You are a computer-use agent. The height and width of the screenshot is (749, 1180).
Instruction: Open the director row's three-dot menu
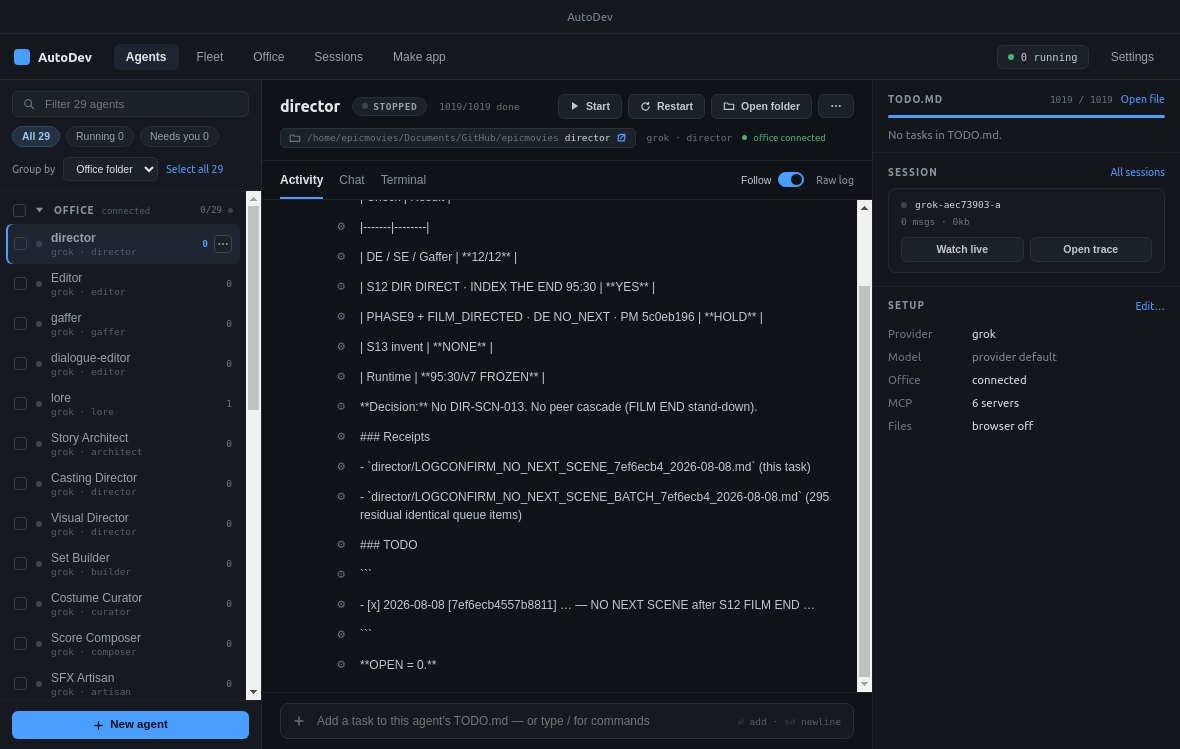point(223,244)
